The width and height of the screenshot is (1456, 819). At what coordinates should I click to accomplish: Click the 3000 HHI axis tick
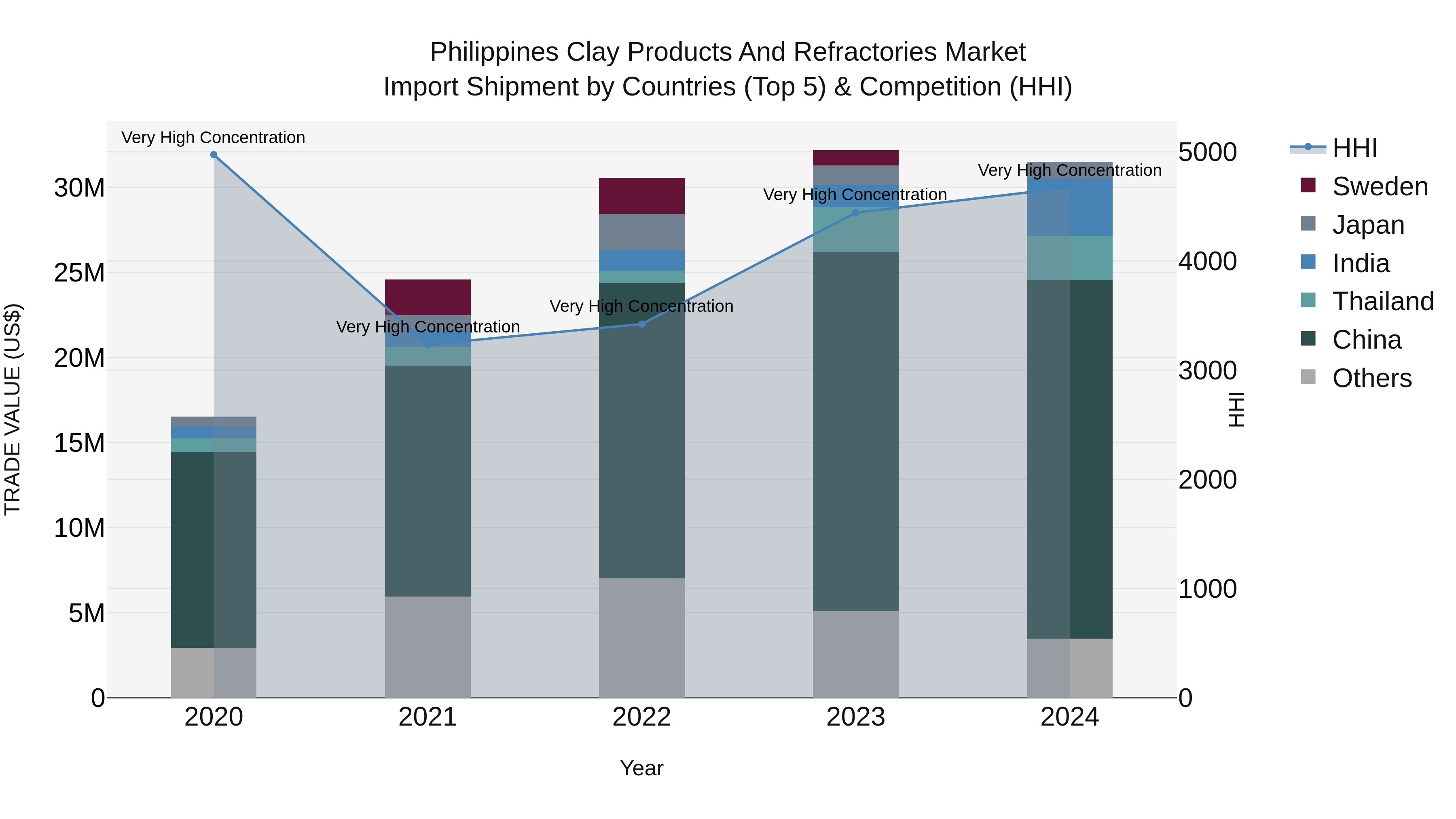click(1208, 370)
